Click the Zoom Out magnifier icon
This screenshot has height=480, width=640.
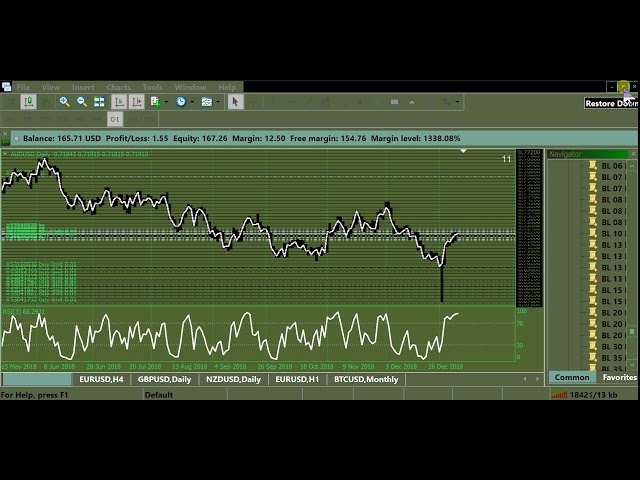point(82,101)
